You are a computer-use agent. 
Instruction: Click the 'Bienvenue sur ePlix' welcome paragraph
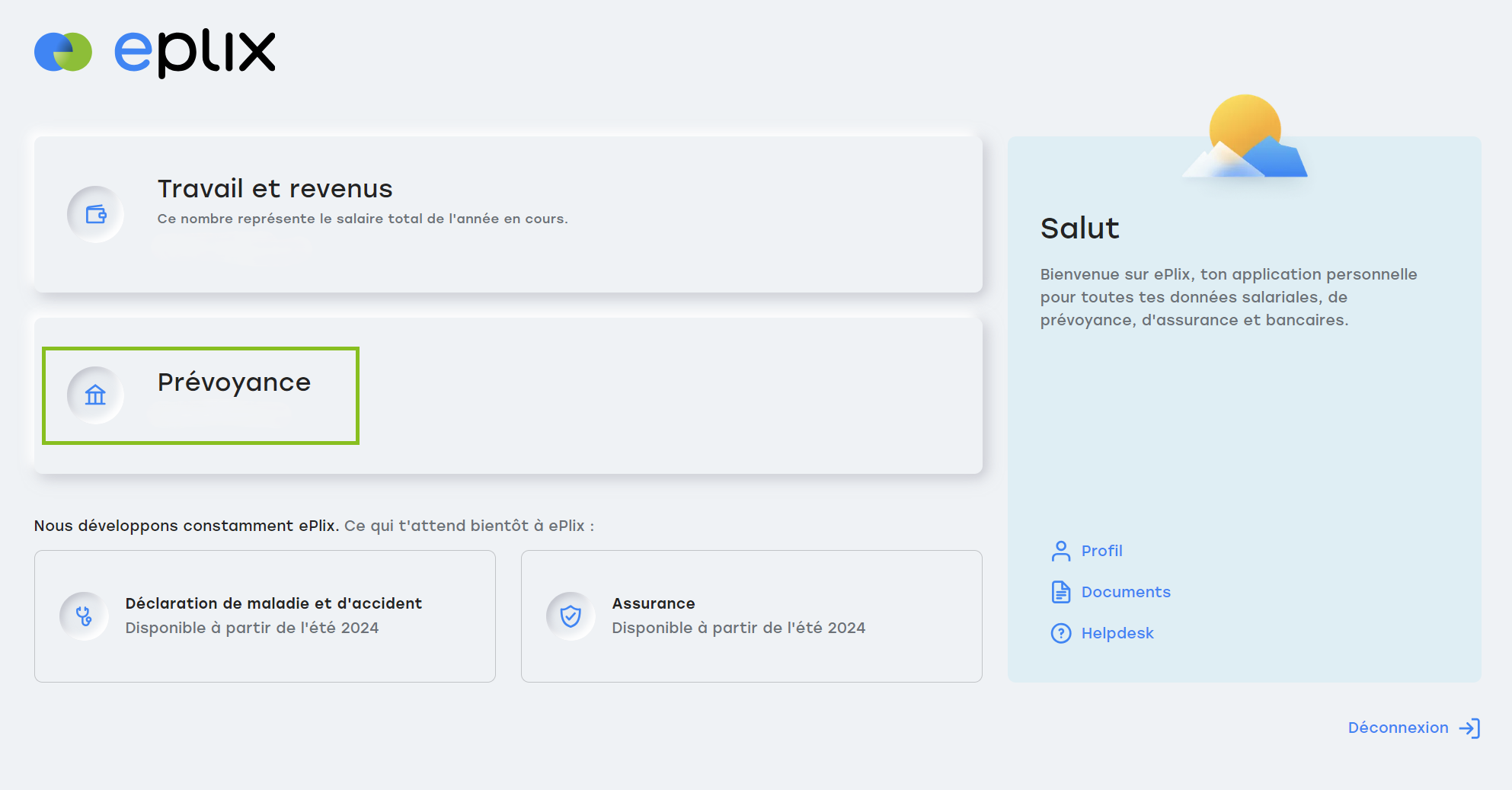[x=1229, y=297]
